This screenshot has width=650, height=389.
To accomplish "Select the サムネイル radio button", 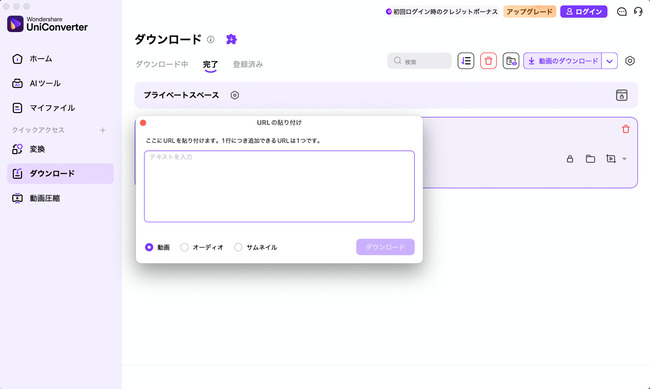I will point(238,247).
